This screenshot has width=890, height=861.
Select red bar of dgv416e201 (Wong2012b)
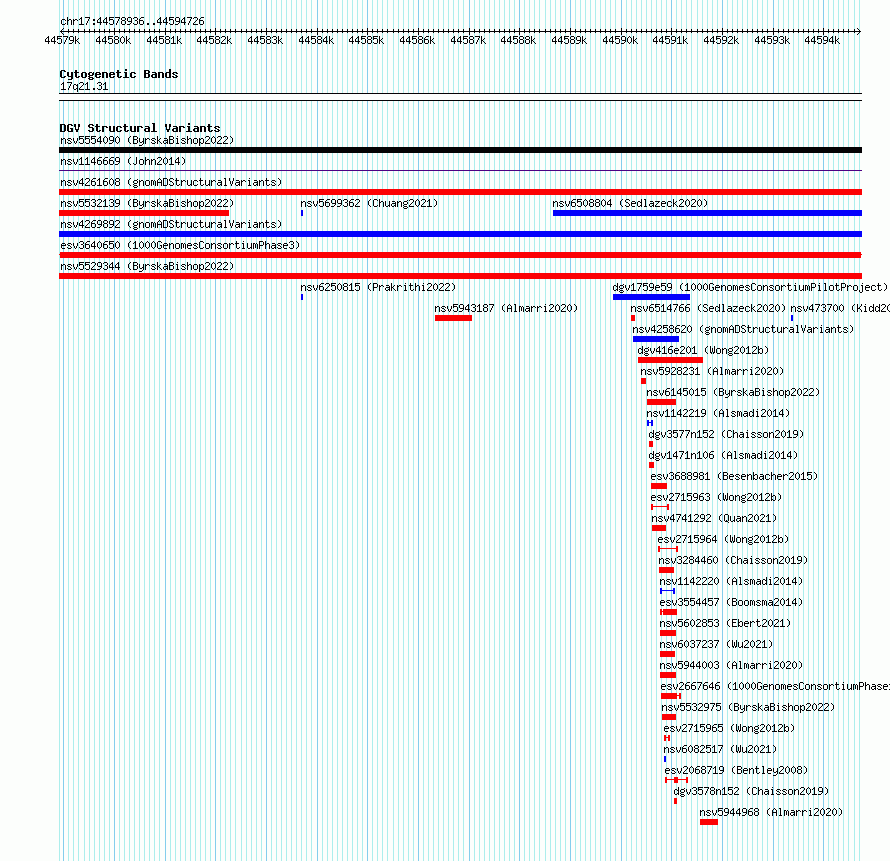coord(670,360)
